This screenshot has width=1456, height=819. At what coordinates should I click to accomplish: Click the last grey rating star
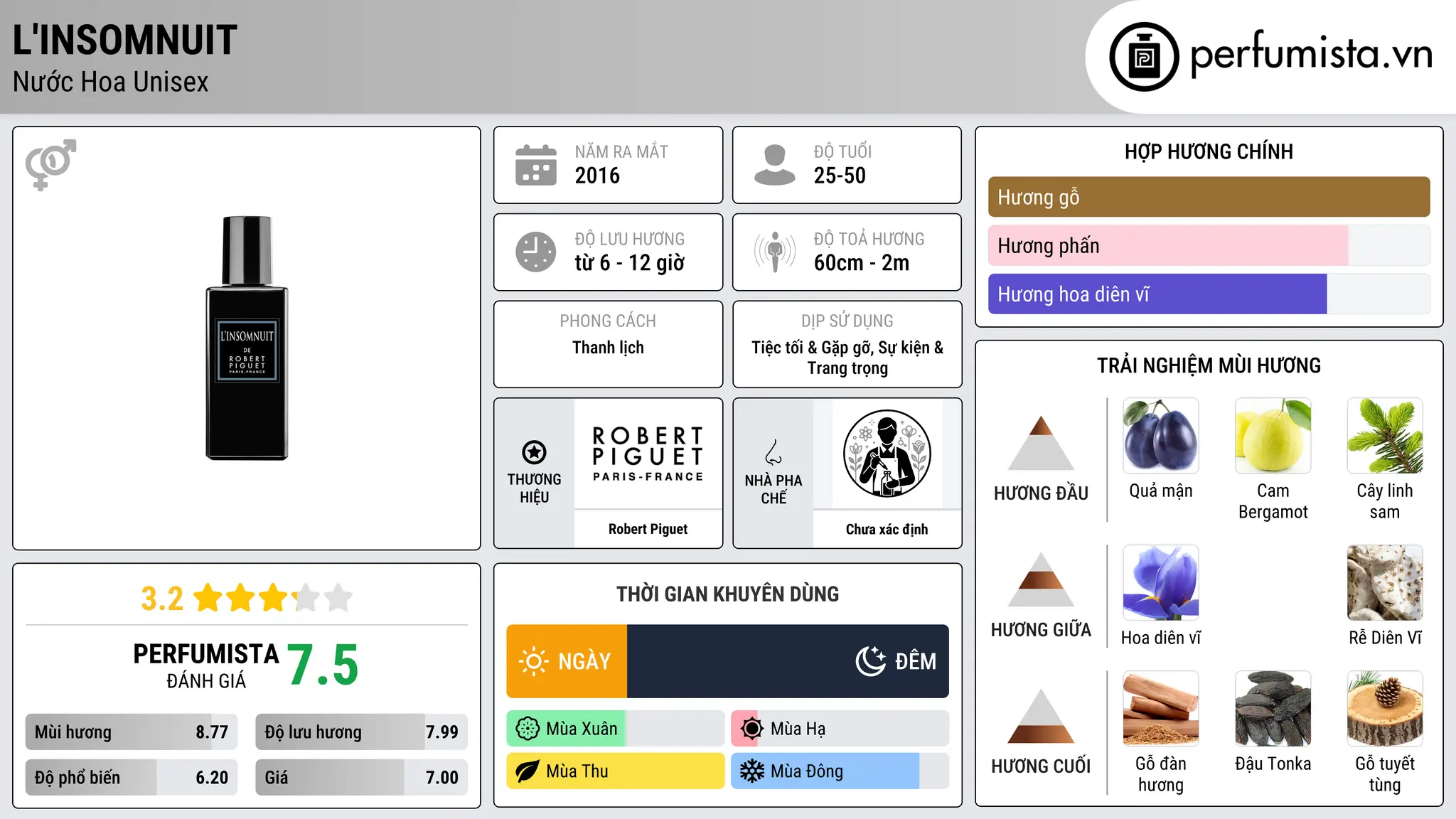[338, 598]
